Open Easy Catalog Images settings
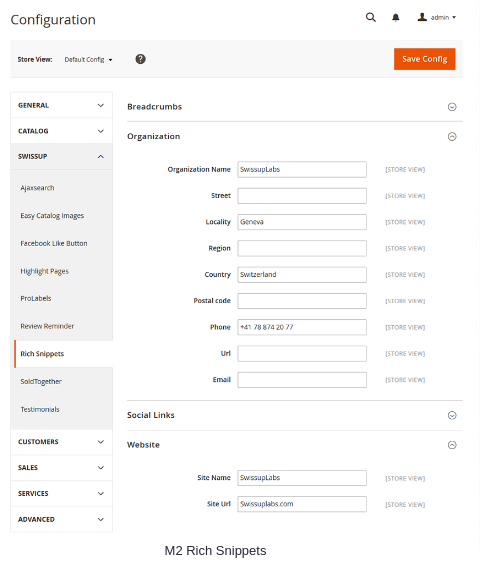Viewport: 480px width, 563px height. [52, 215]
